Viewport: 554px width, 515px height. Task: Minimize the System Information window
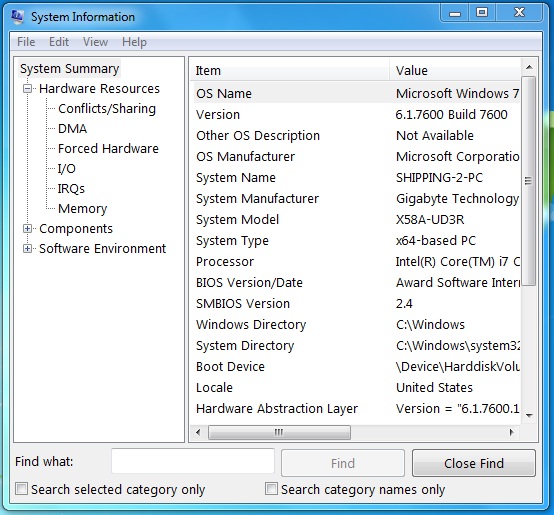click(x=455, y=13)
